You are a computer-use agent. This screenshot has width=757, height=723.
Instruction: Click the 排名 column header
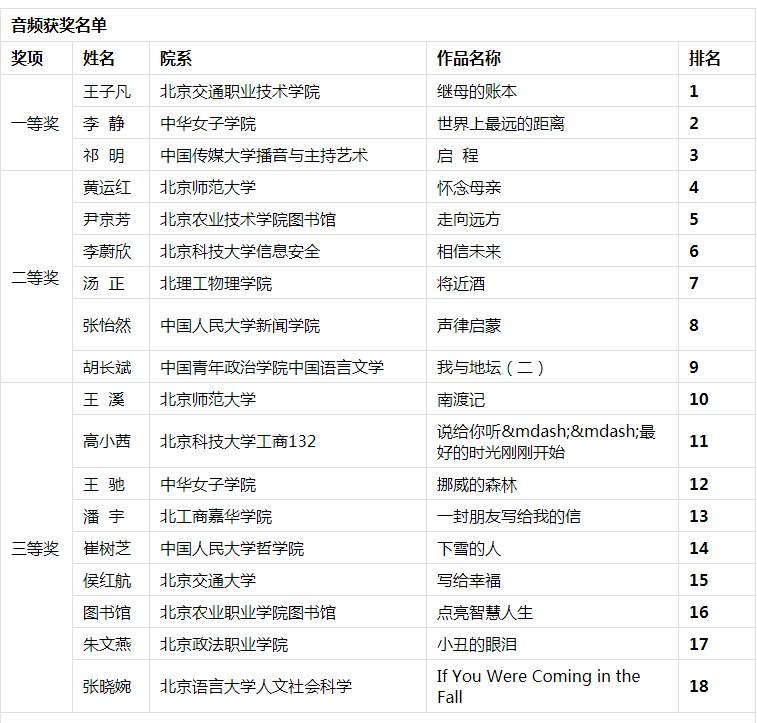(x=705, y=58)
